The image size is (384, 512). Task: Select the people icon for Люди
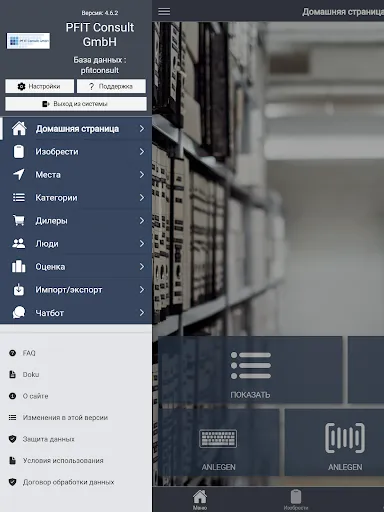click(x=19, y=244)
